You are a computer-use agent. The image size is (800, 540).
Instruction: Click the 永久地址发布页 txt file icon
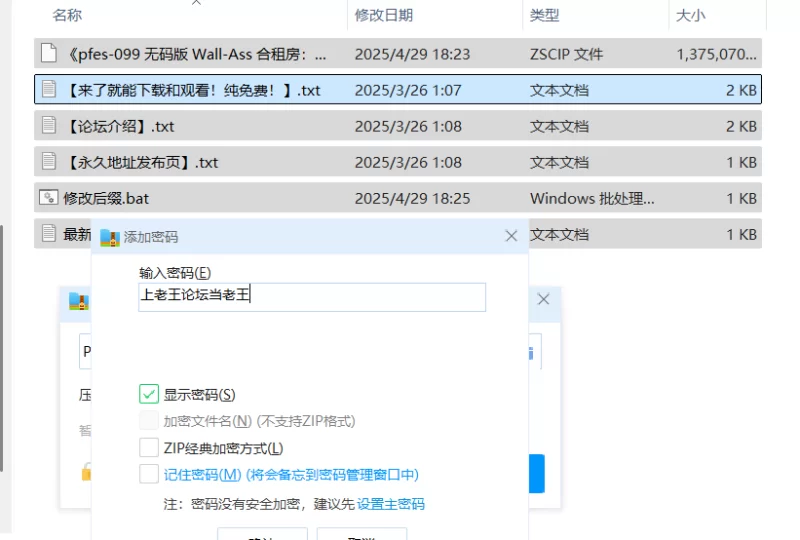point(48,161)
